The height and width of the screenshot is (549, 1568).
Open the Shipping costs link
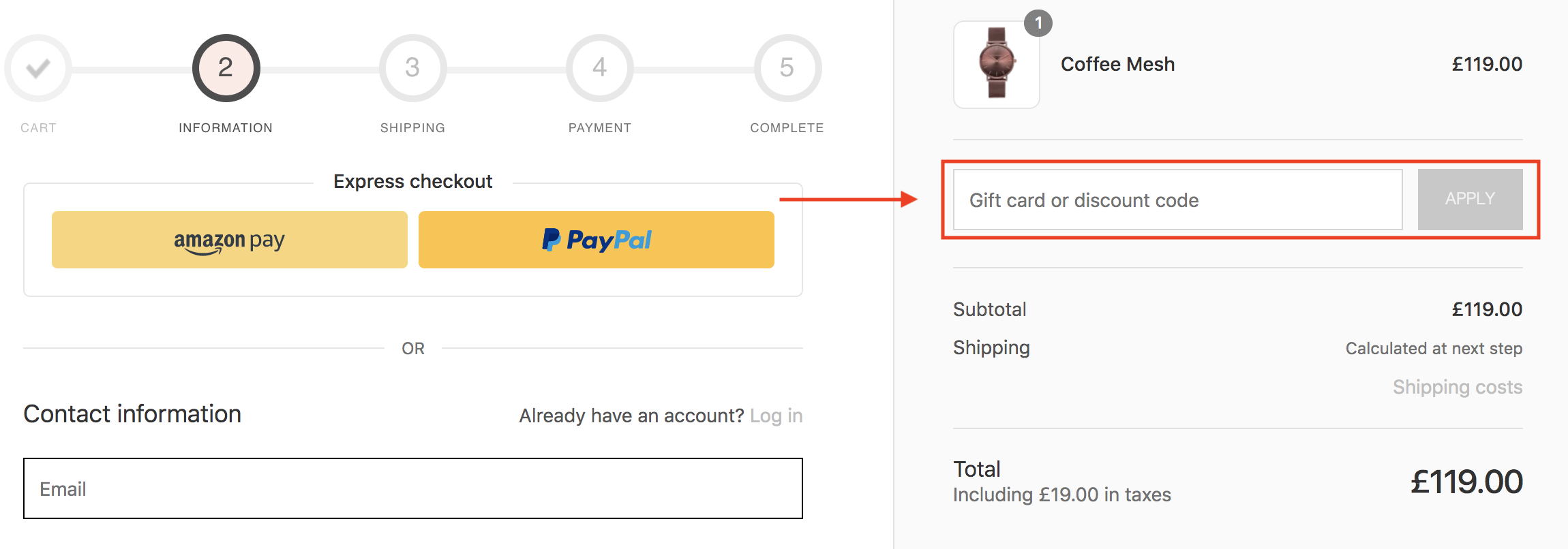click(x=1458, y=387)
